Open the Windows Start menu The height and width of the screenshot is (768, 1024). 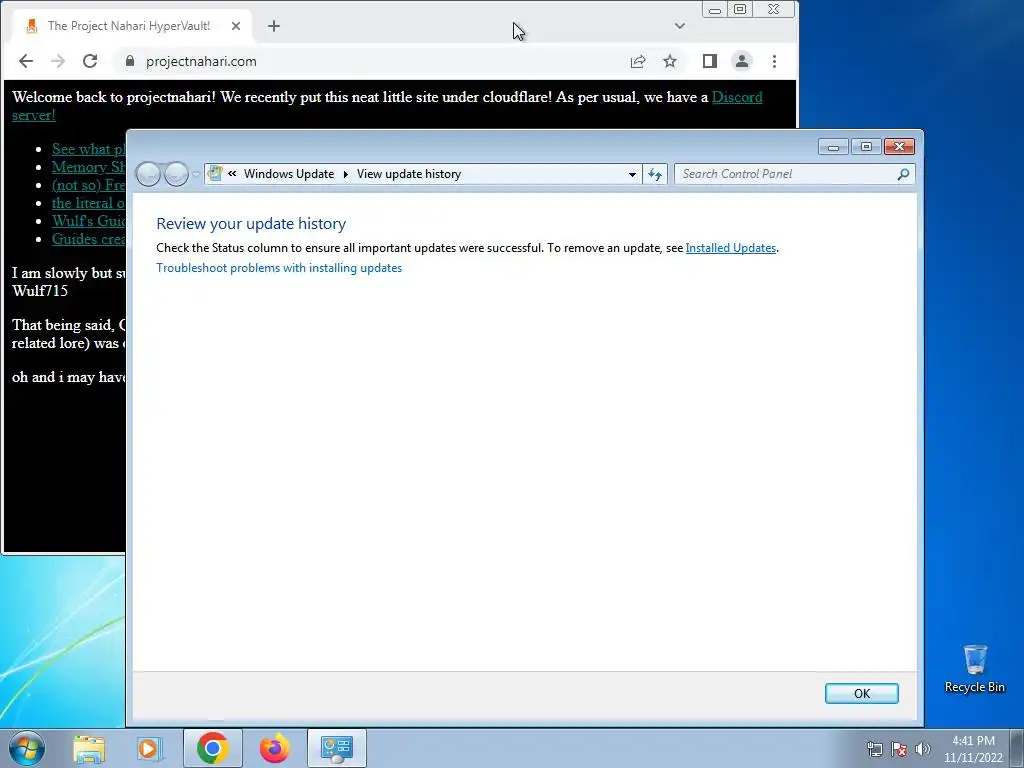(x=27, y=748)
